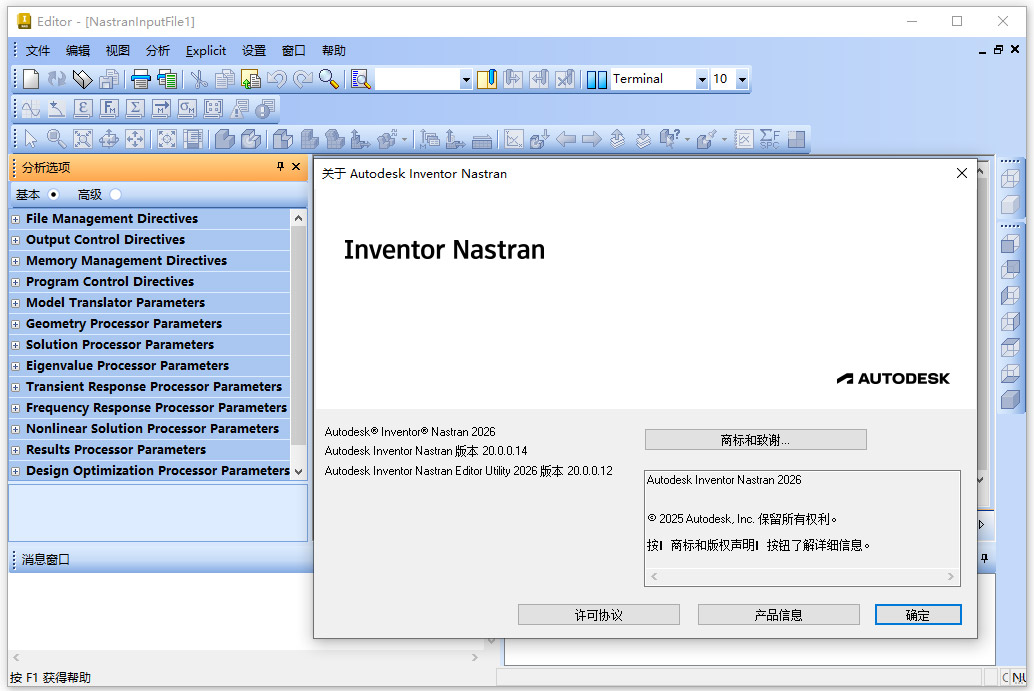This screenshot has width=1034, height=691.
Task: Click 确定 to close the About dialog
Action: [x=917, y=614]
